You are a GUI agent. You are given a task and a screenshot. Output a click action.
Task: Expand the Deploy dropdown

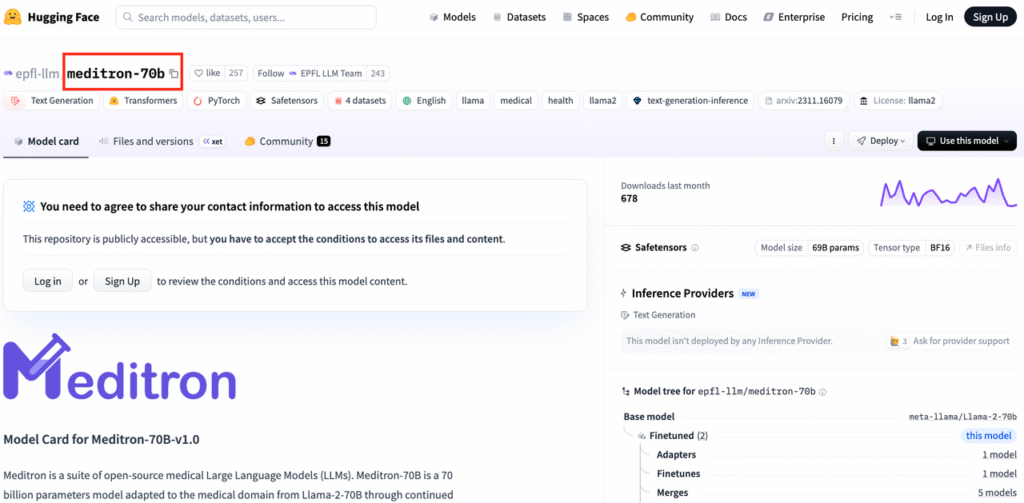(880, 141)
